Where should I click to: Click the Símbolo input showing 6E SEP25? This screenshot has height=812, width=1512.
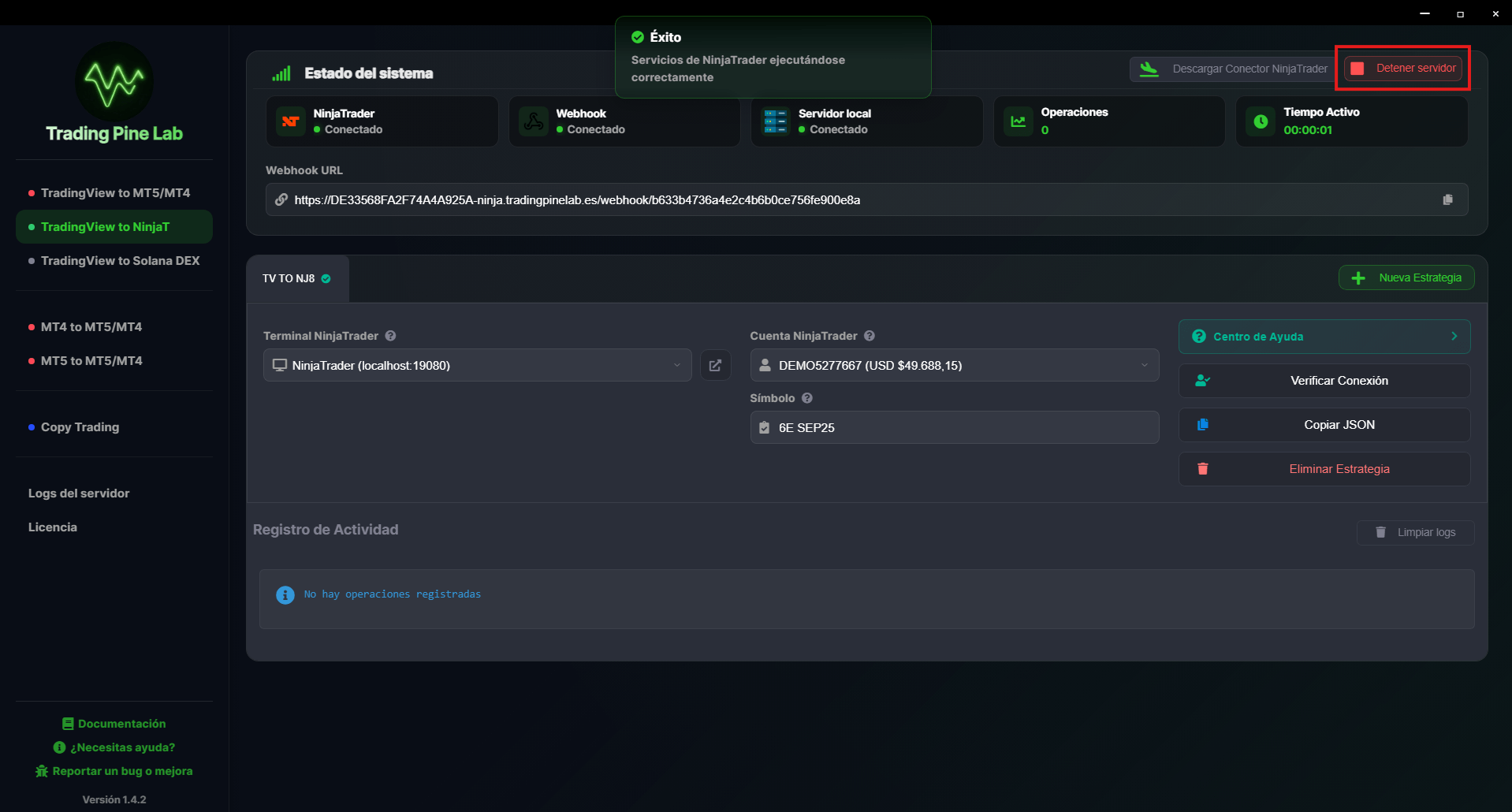953,427
